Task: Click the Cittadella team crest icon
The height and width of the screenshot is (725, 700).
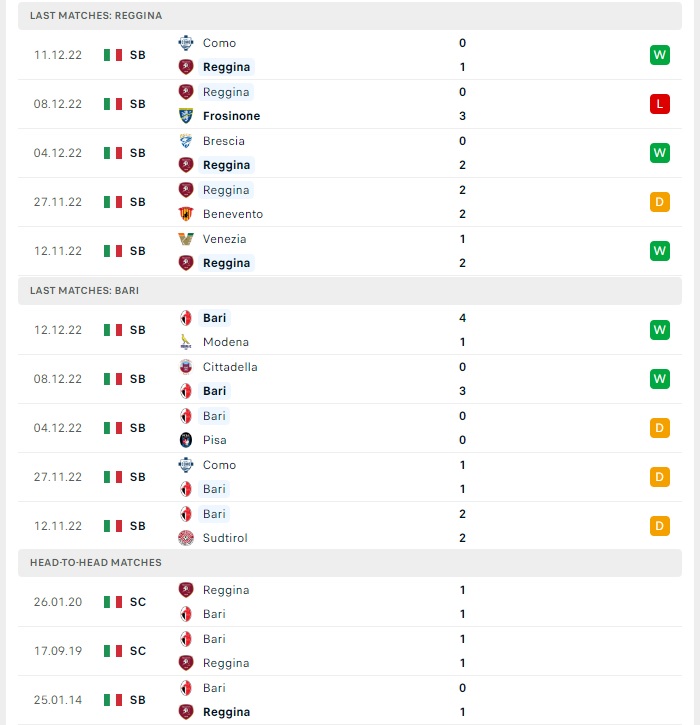Action: pos(186,367)
